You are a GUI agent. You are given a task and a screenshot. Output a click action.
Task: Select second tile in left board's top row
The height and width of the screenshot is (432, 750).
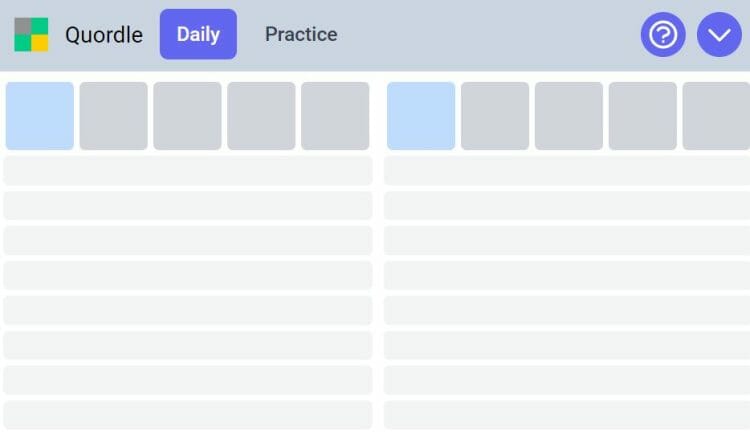coord(113,116)
